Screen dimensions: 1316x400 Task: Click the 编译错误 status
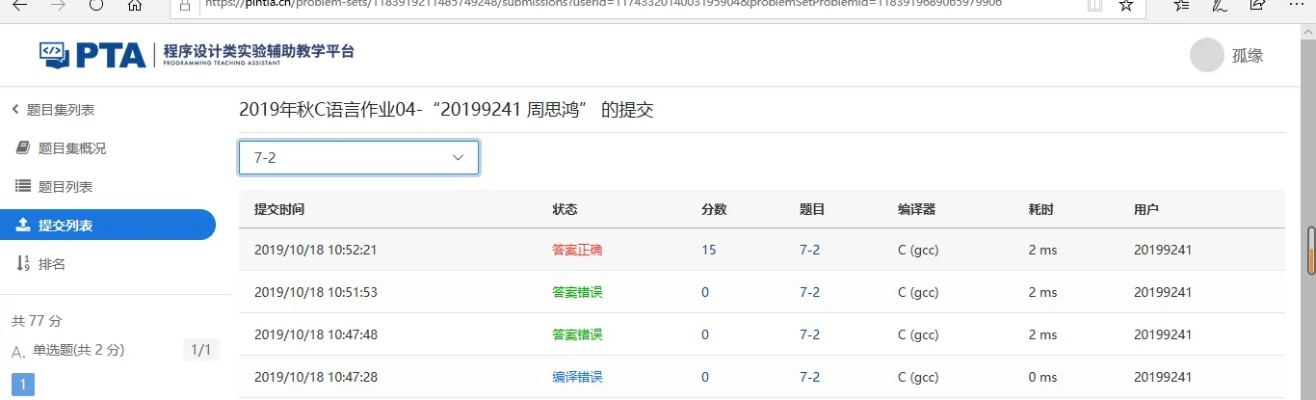click(x=577, y=377)
